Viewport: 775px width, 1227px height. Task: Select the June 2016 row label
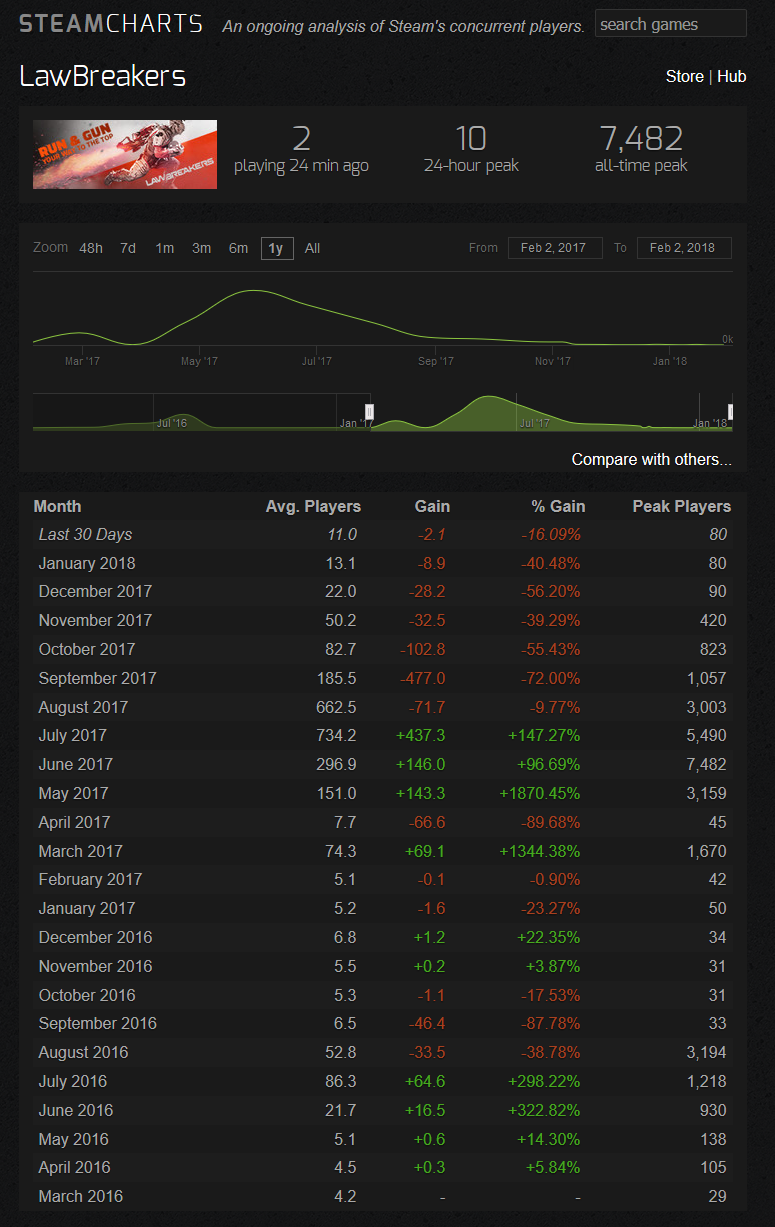coord(75,1111)
